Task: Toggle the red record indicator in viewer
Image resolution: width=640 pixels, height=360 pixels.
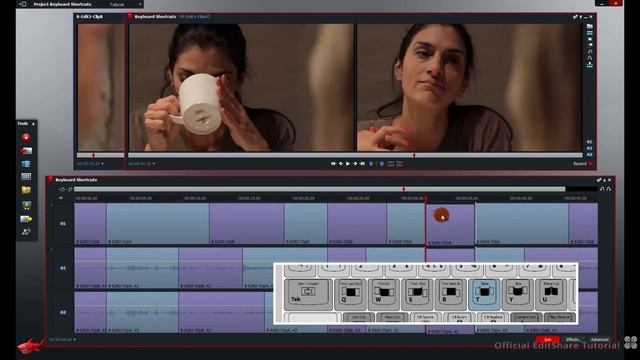Action: pyautogui.click(x=590, y=164)
